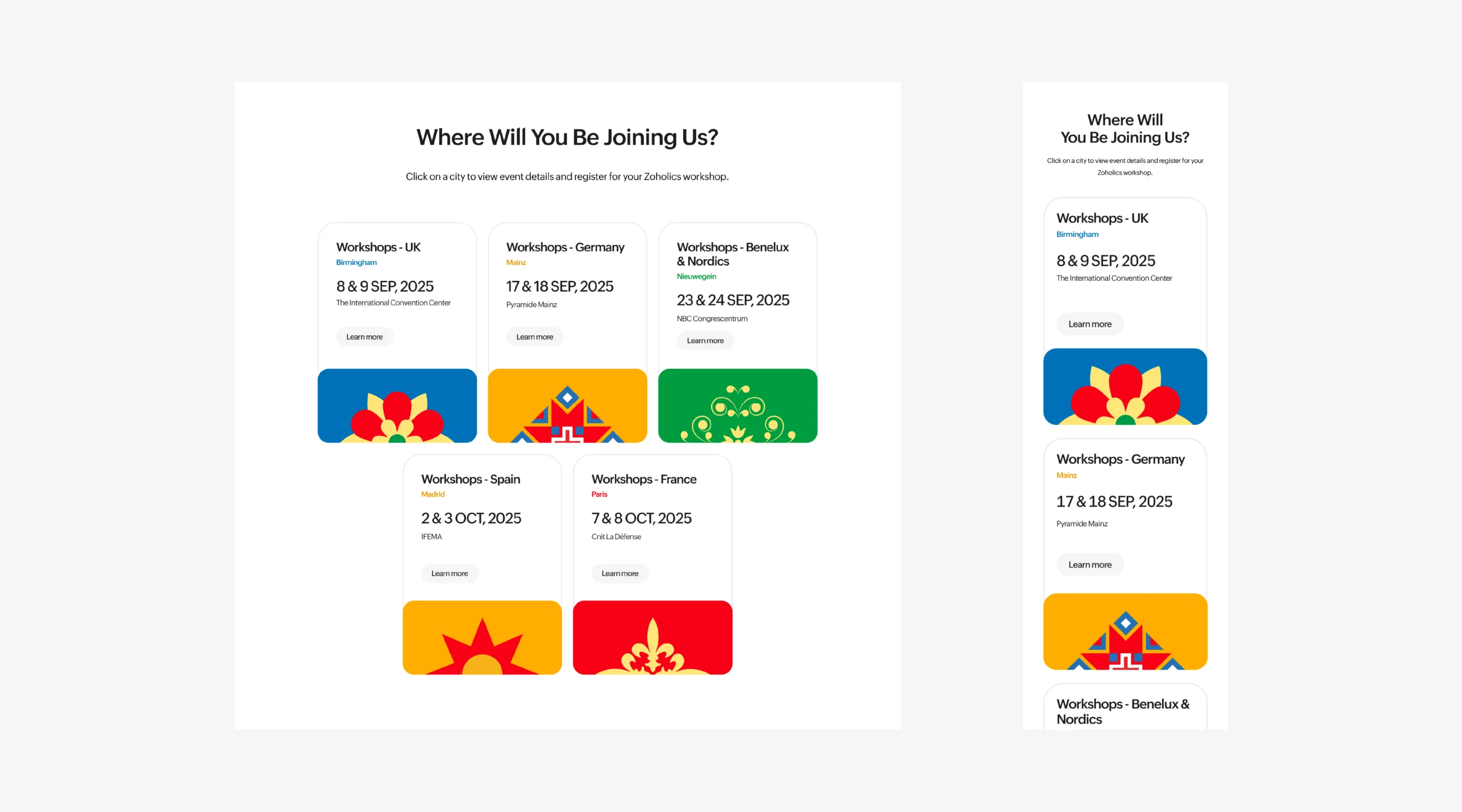Click the Madrid city link
The width and height of the screenshot is (1462, 812).
(433, 495)
